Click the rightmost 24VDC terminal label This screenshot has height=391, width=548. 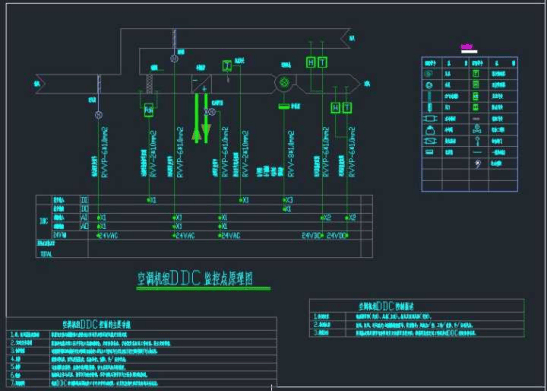click(337, 236)
